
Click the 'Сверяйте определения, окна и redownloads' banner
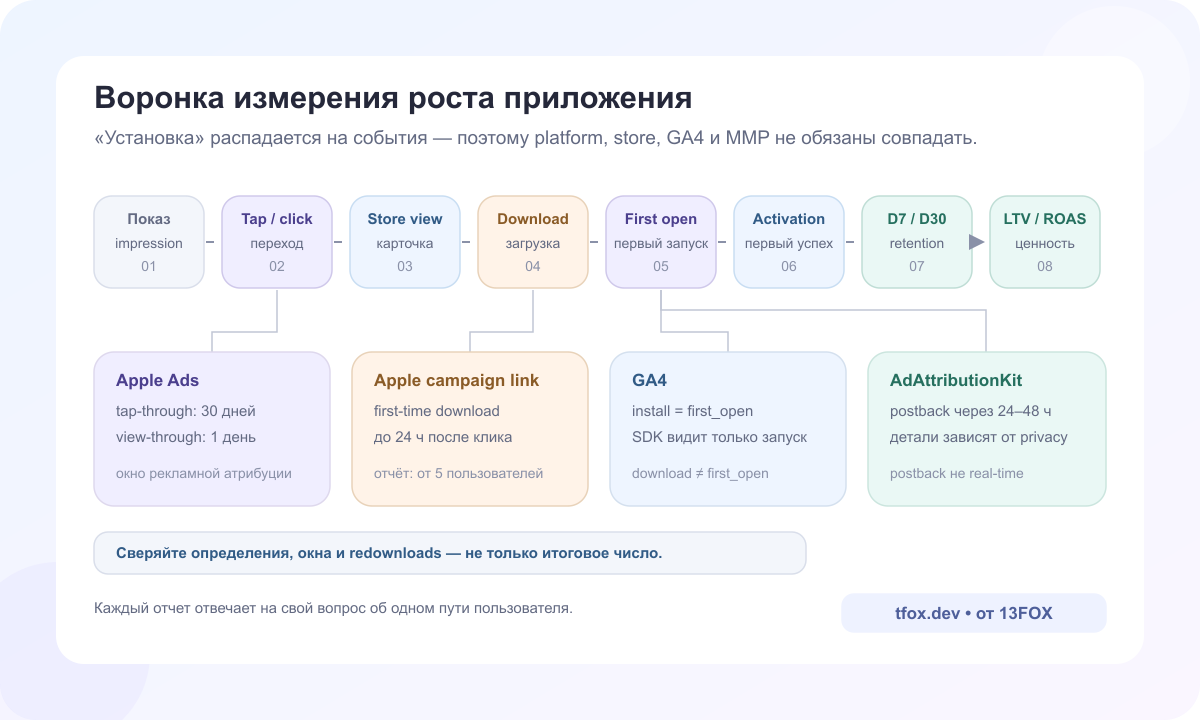click(x=450, y=553)
